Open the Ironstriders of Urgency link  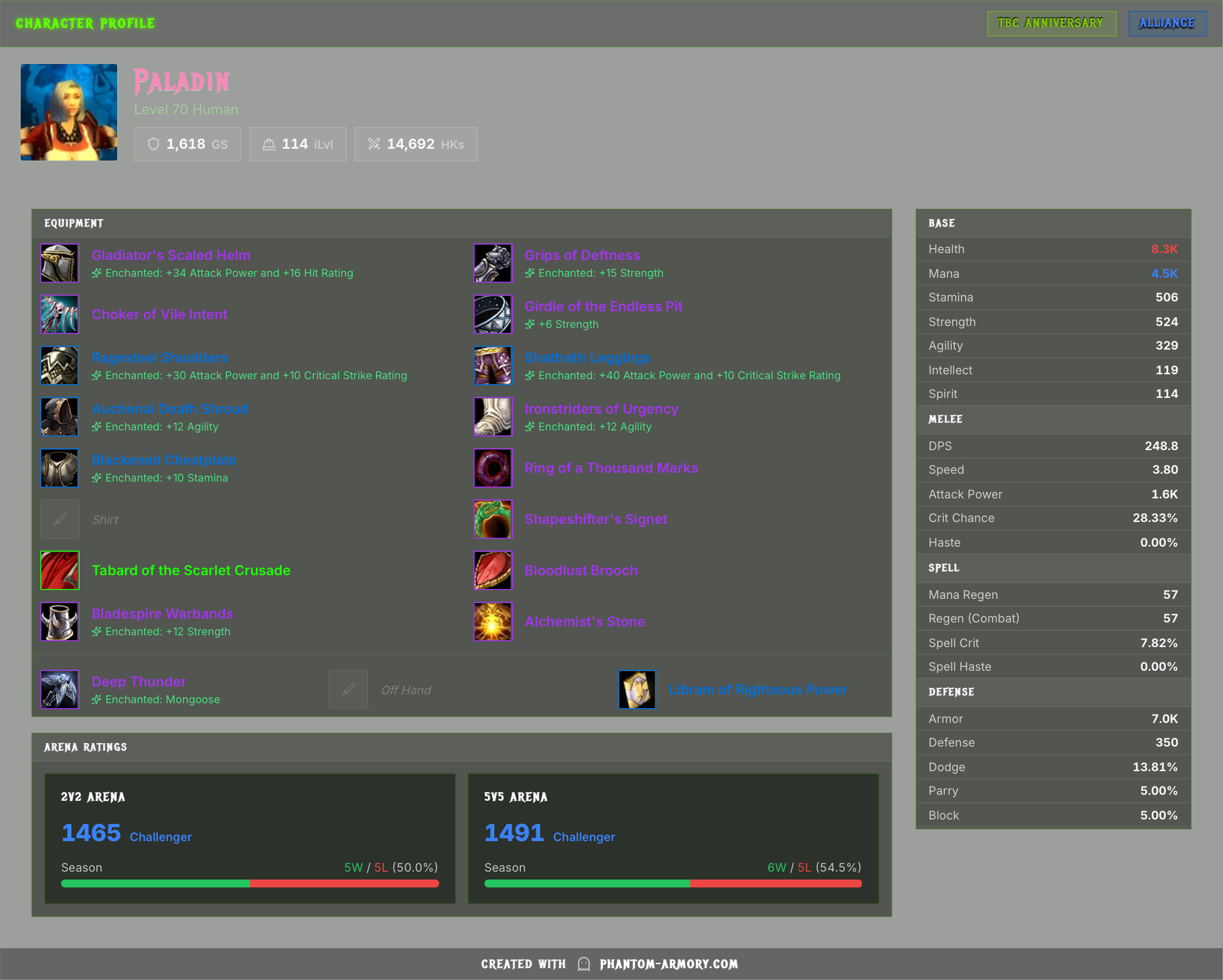click(601, 409)
